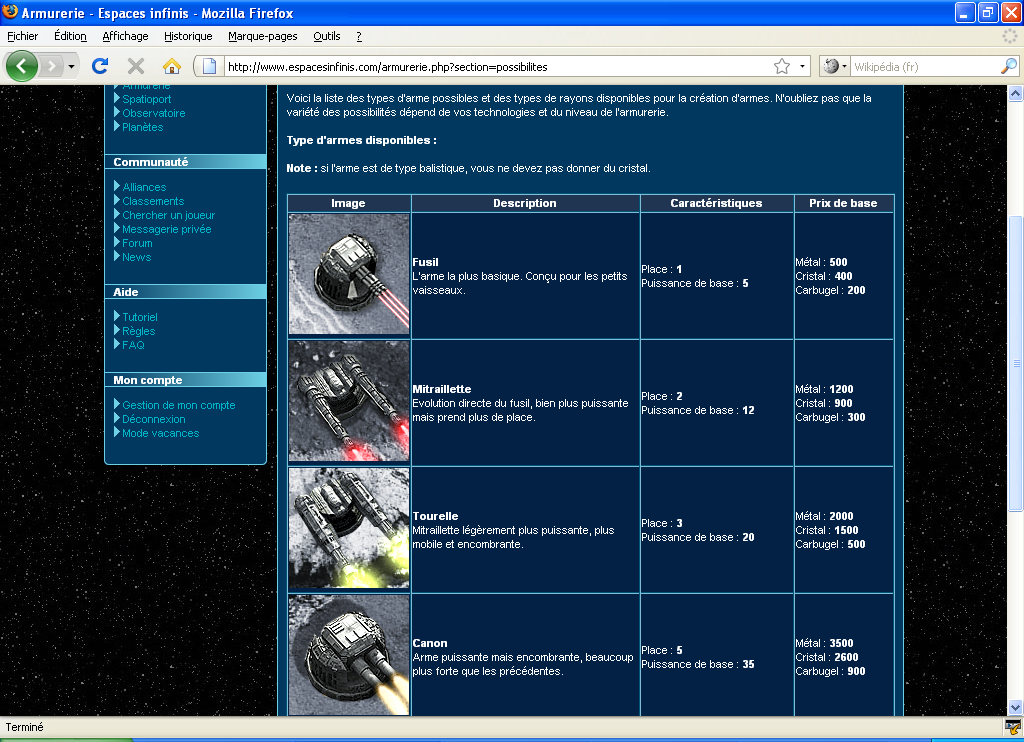This screenshot has width=1024, height=742.
Task: Click the vertical scrollbar thumb
Action: [1016, 363]
